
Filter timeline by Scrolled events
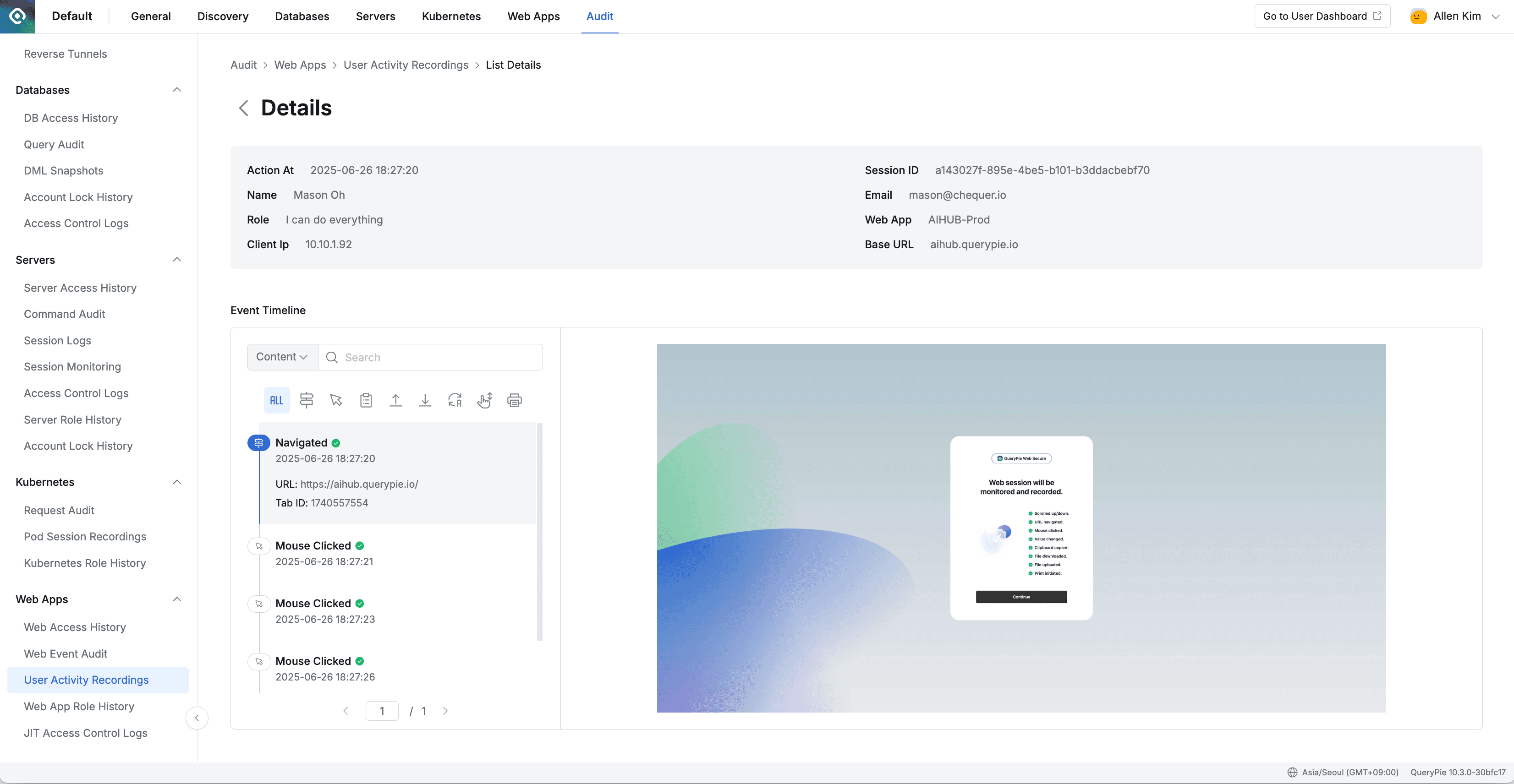coord(485,400)
